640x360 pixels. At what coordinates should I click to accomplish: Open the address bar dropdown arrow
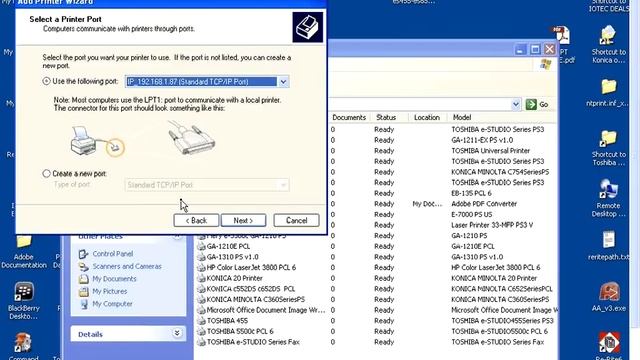516,104
